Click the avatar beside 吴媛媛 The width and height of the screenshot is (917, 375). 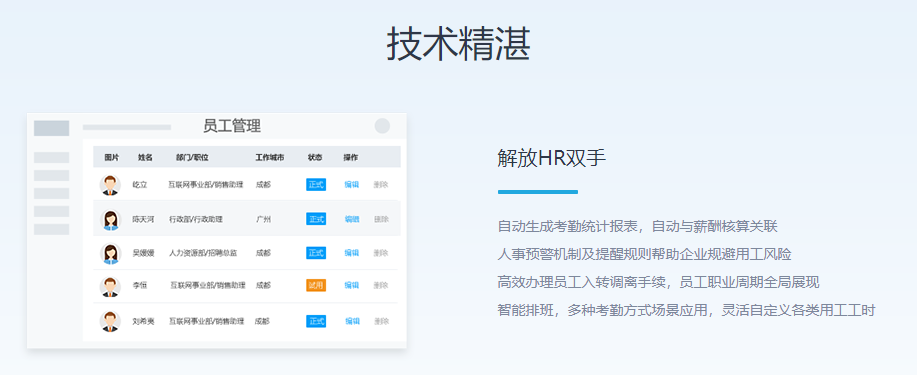pos(110,253)
